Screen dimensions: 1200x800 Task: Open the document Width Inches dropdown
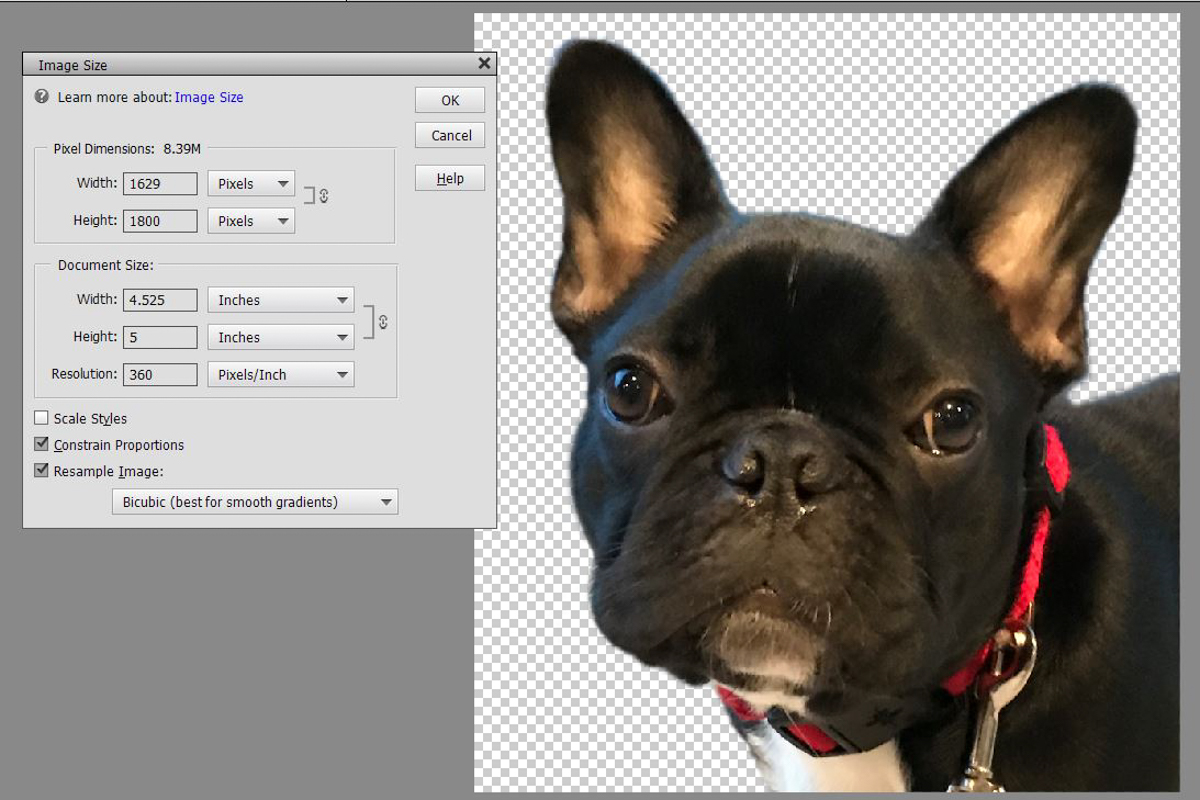click(281, 300)
